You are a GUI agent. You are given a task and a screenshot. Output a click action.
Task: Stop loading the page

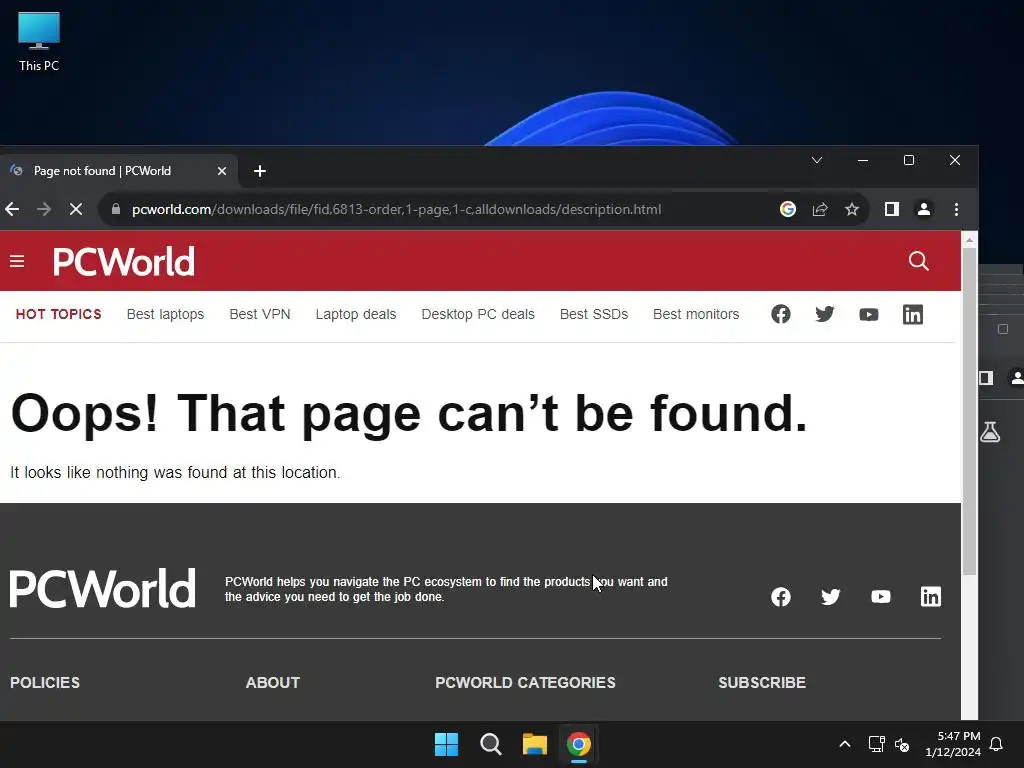(x=76, y=209)
